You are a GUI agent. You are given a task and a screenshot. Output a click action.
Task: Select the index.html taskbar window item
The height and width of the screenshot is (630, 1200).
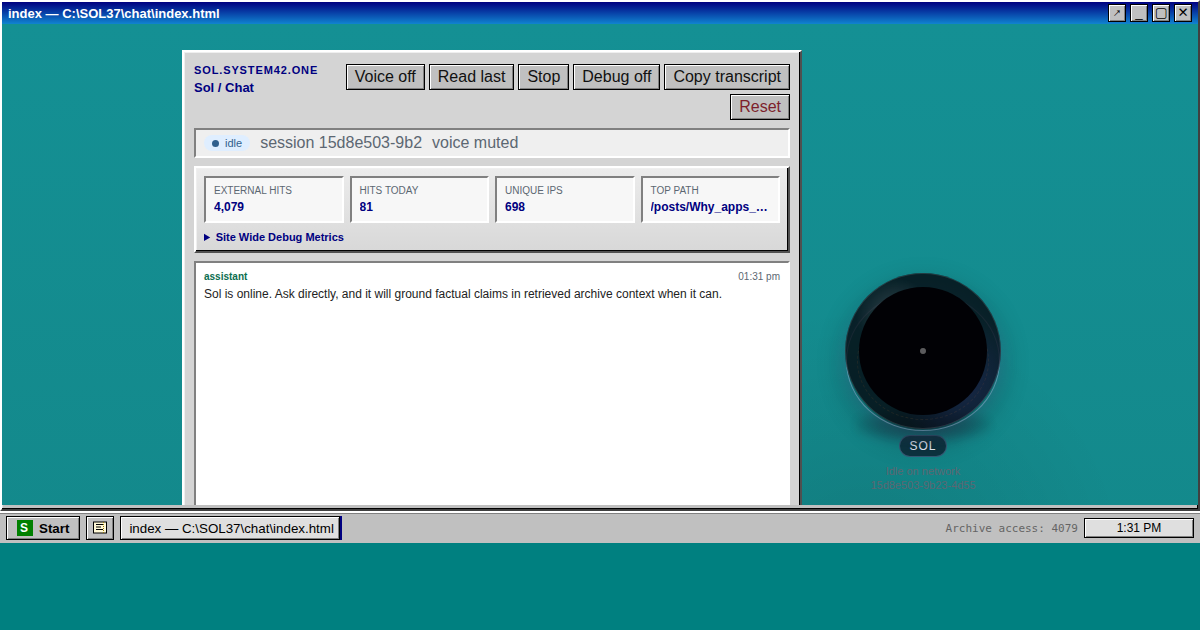click(x=231, y=528)
